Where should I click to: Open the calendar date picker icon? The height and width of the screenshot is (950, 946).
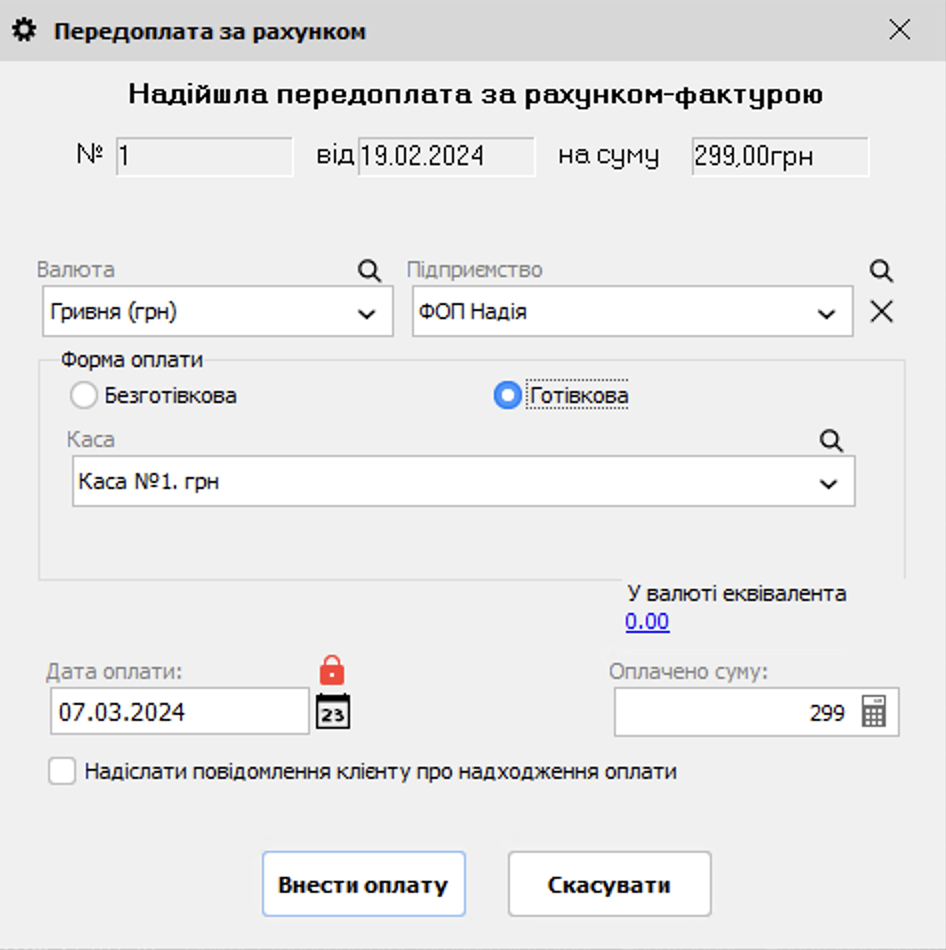[x=331, y=711]
